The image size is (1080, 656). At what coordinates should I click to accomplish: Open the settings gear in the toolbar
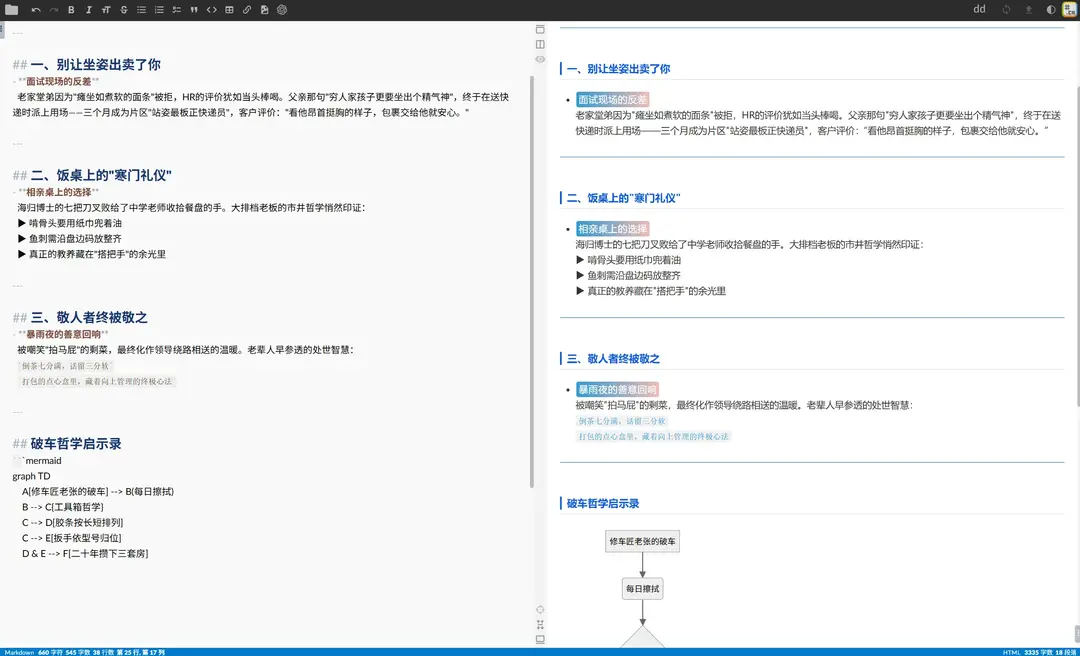point(282,9)
